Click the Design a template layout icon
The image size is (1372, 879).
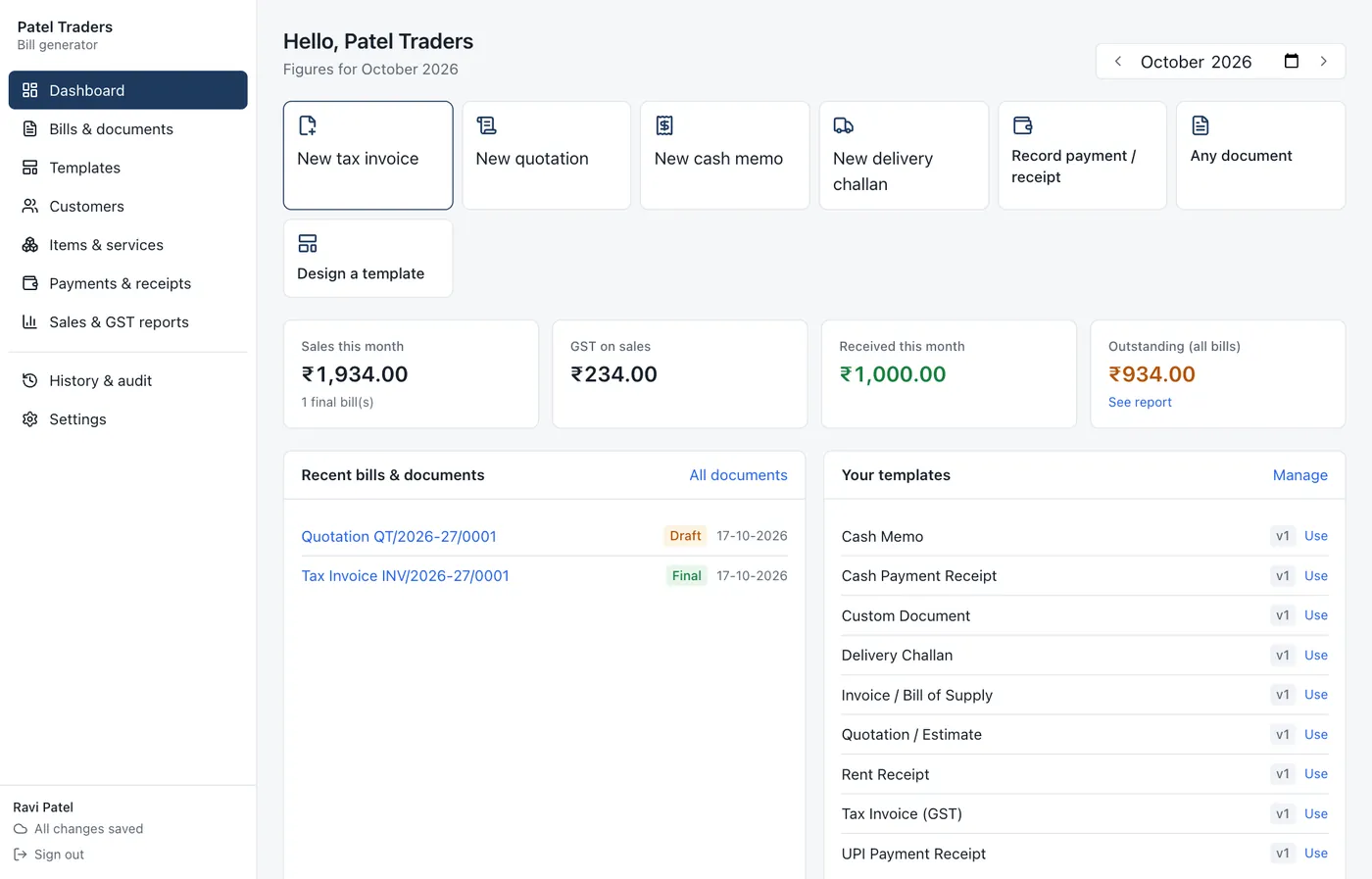pyautogui.click(x=307, y=243)
